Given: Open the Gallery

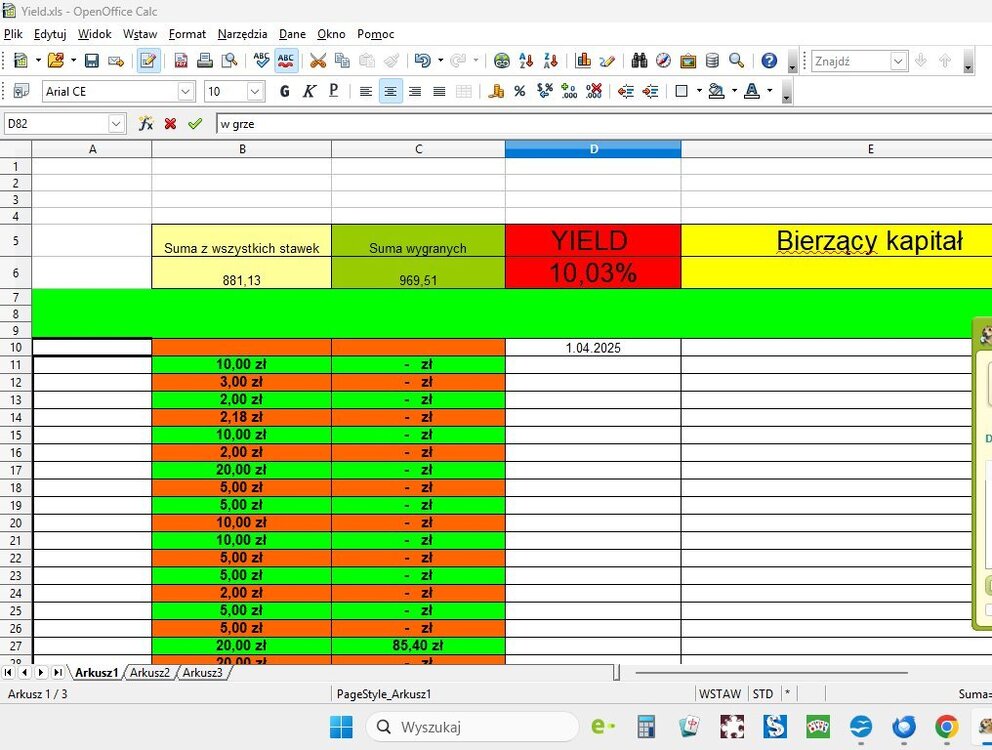Looking at the screenshot, I should point(688,61).
